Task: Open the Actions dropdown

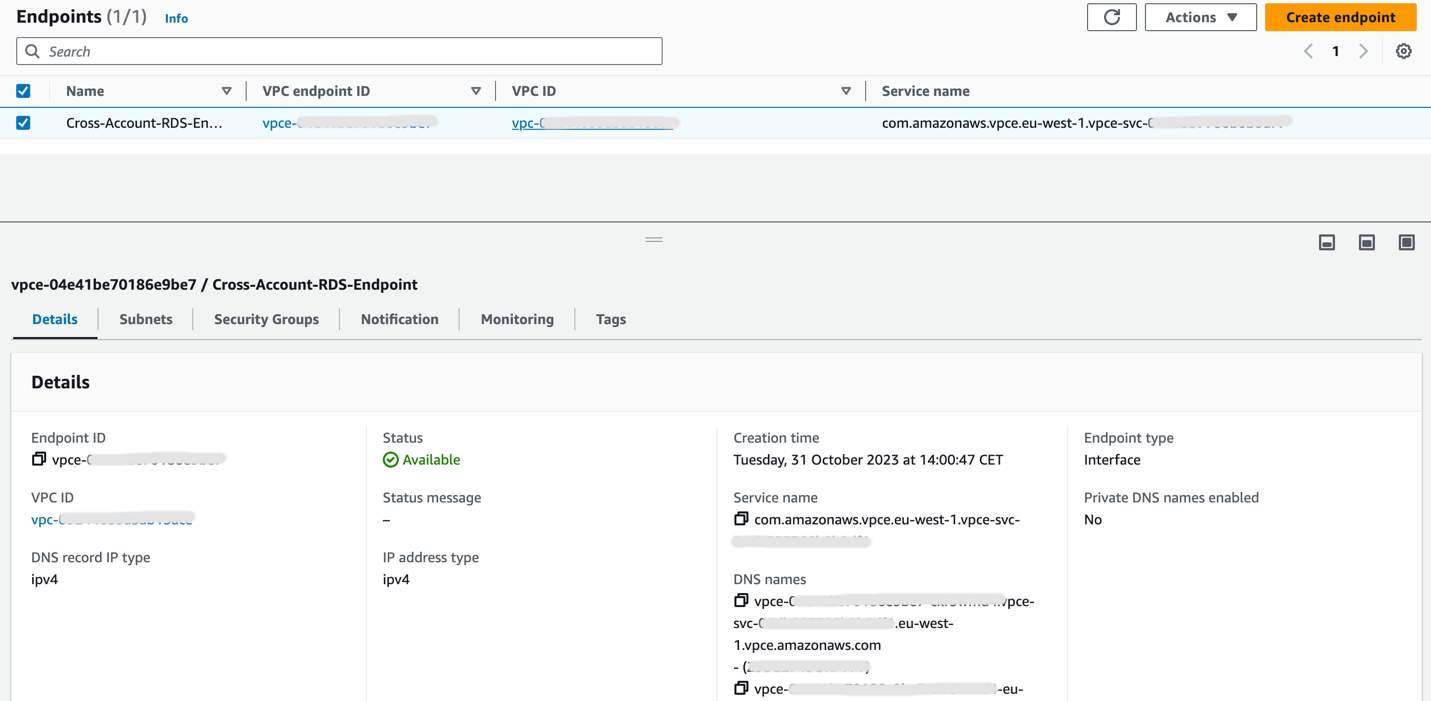Action: (x=1200, y=17)
